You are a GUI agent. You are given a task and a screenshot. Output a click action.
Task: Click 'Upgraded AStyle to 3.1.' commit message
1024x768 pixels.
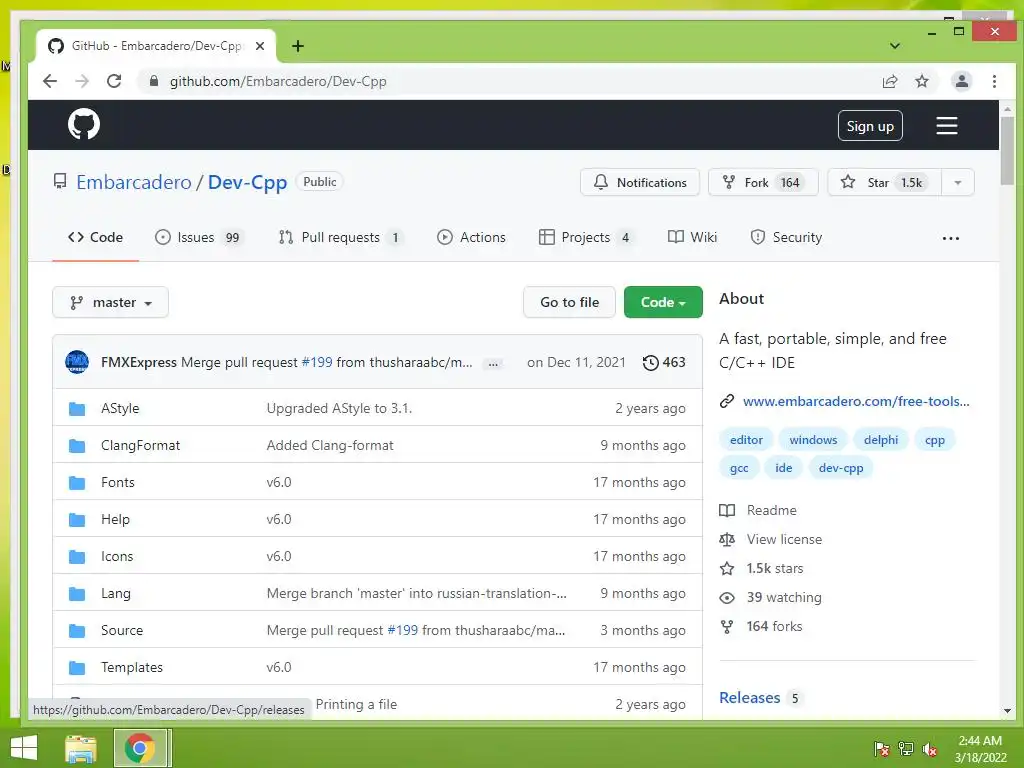(339, 408)
